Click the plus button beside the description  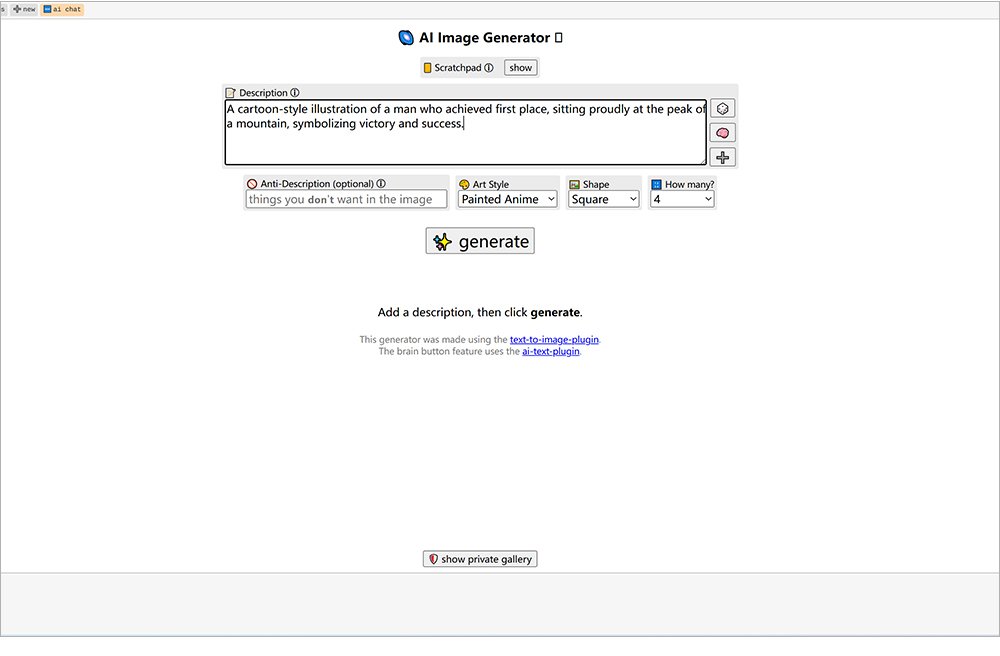pyautogui.click(x=722, y=157)
